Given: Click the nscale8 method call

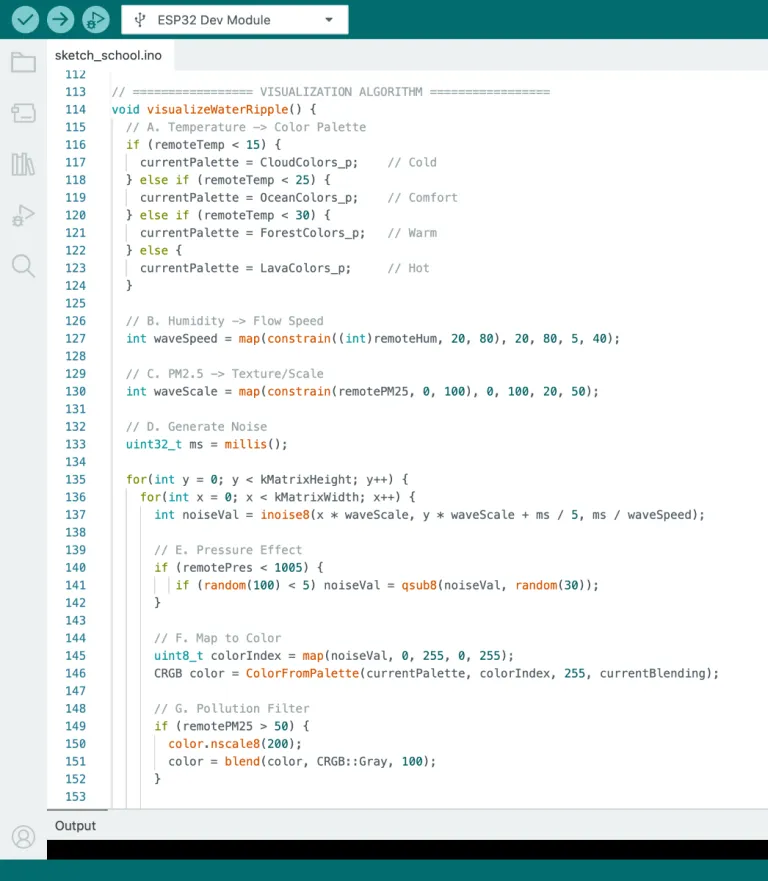Looking at the screenshot, I should click(x=235, y=744).
